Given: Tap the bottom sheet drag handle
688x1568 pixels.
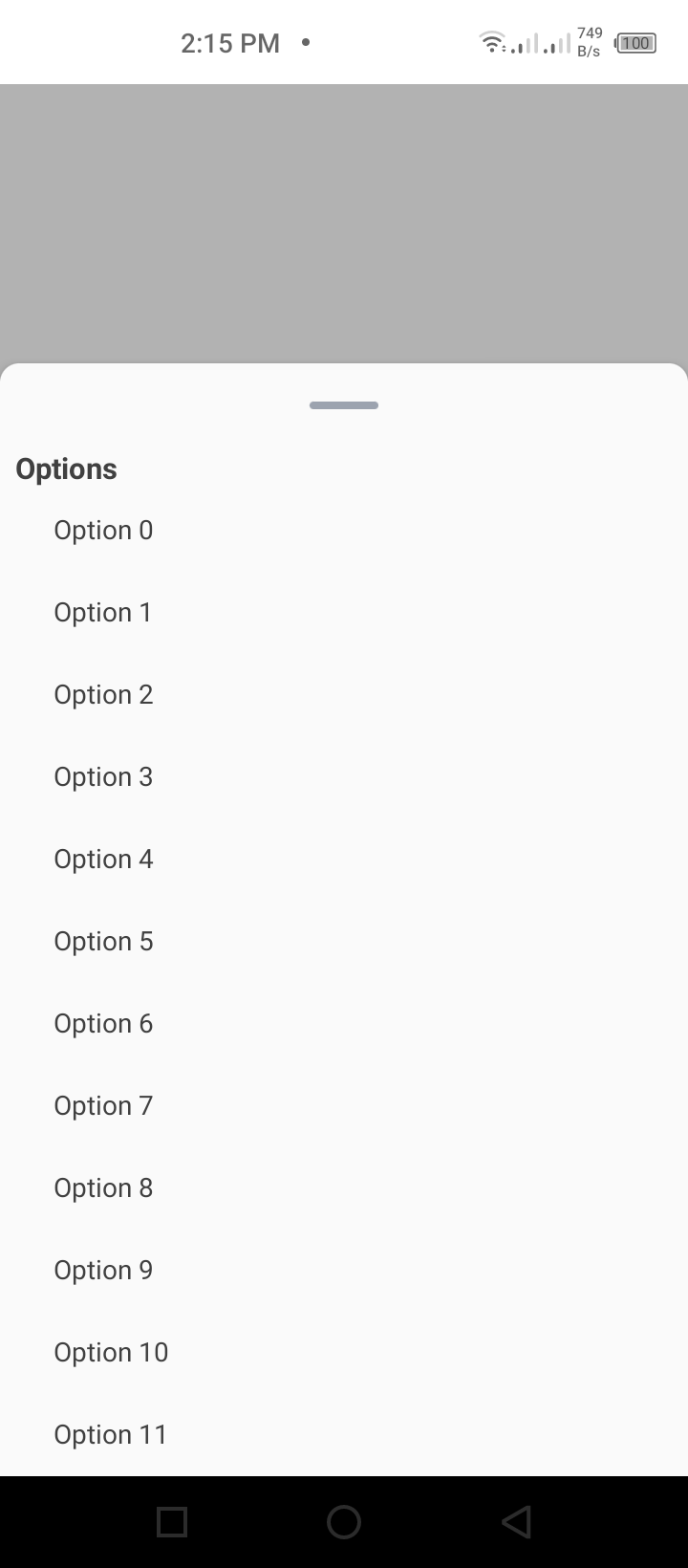Looking at the screenshot, I should pyautogui.click(x=343, y=404).
